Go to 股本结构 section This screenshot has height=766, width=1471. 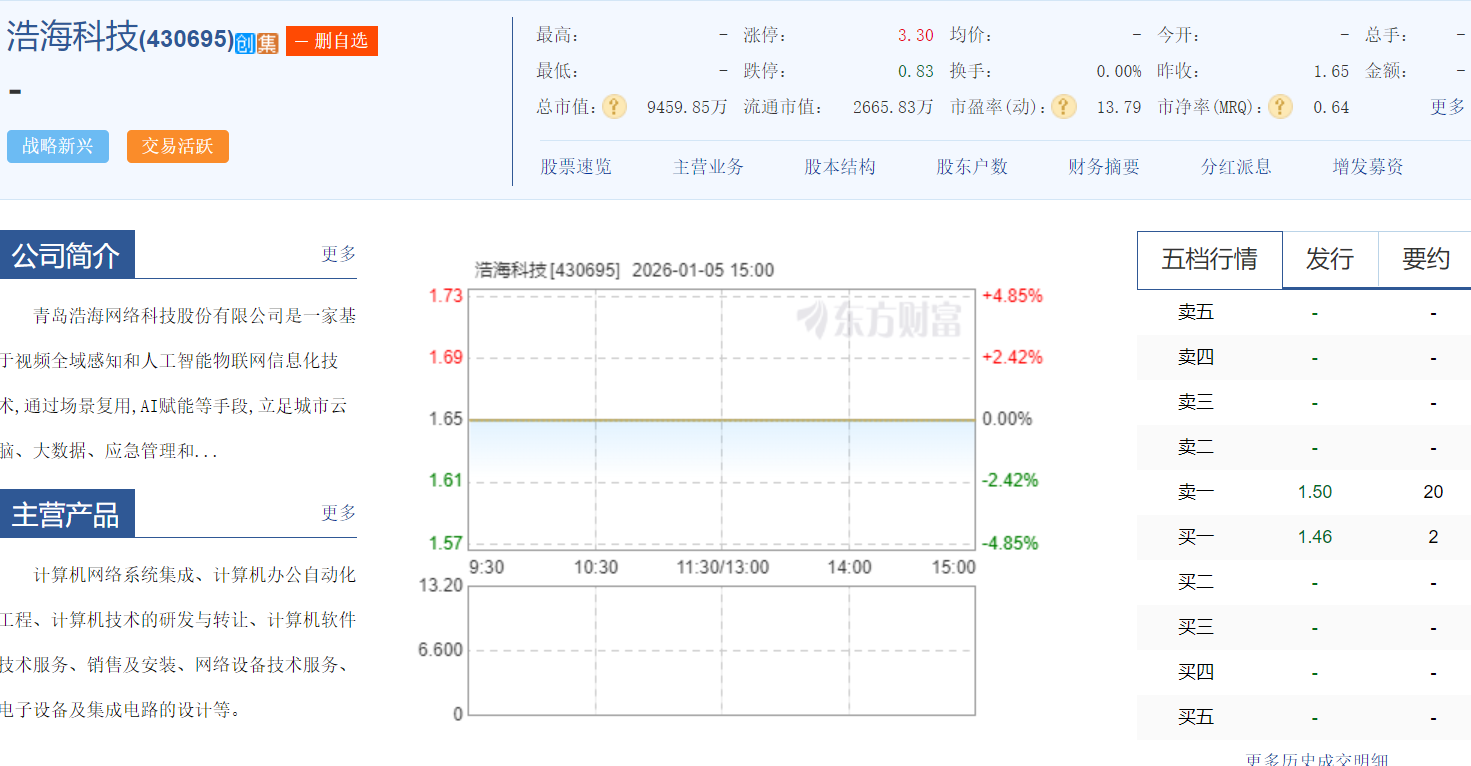(840, 167)
